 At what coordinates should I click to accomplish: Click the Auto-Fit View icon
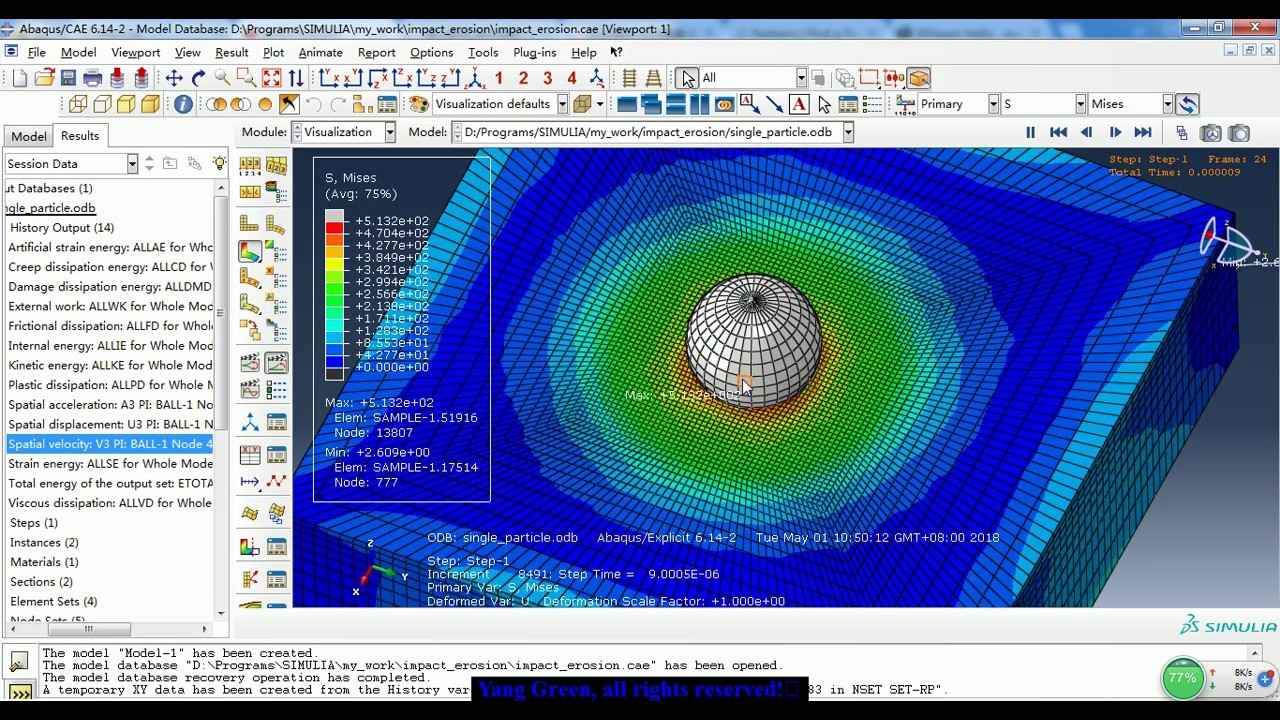[x=271, y=78]
